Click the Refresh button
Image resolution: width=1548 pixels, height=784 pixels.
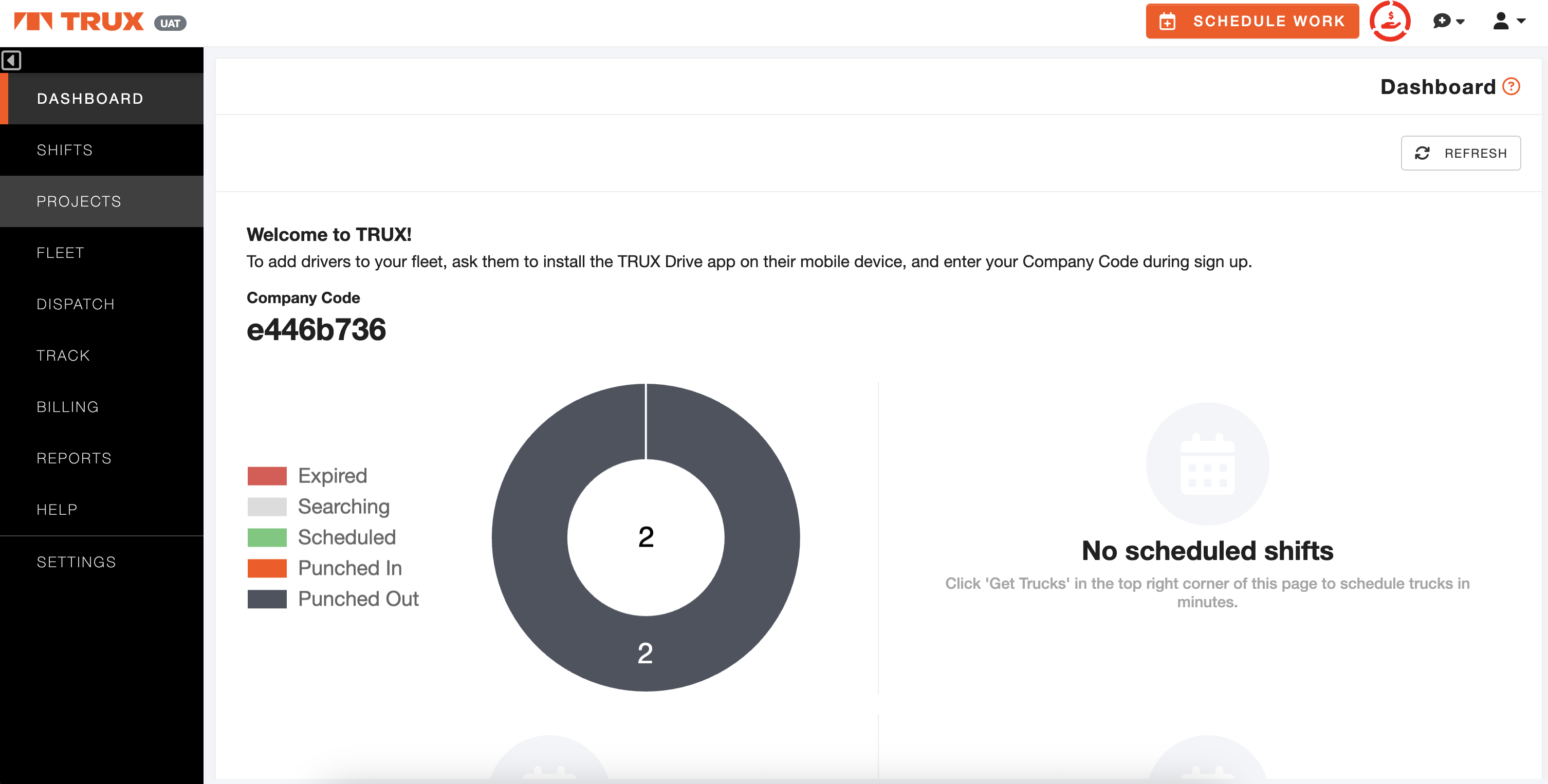point(1460,153)
